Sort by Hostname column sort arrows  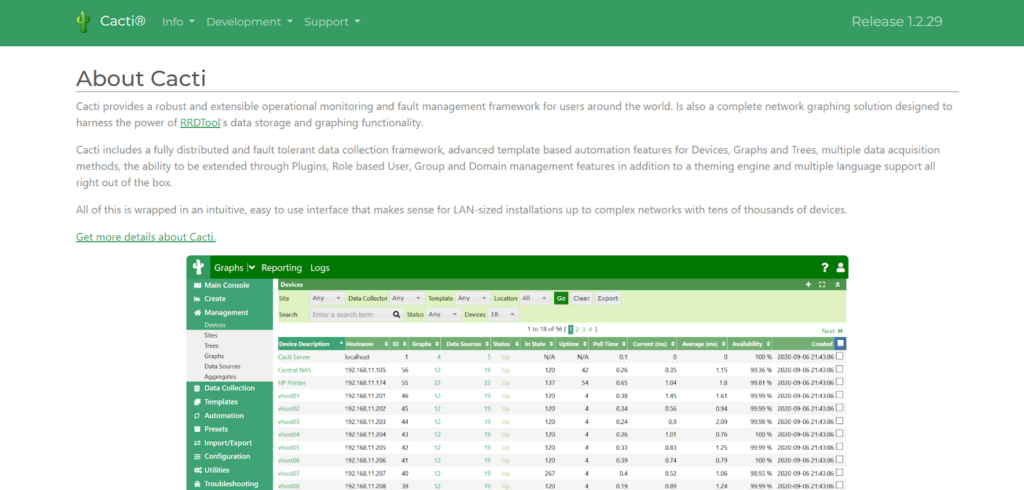coord(387,344)
